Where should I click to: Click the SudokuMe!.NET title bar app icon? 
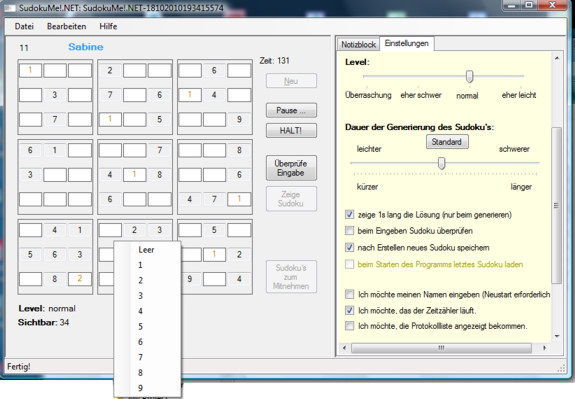click(10, 8)
